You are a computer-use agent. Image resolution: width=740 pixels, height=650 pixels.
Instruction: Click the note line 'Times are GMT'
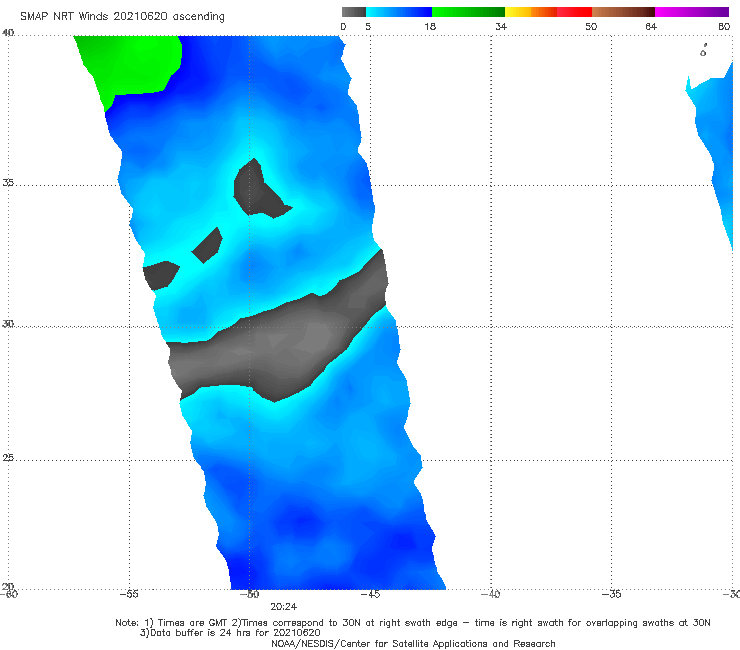point(192,623)
